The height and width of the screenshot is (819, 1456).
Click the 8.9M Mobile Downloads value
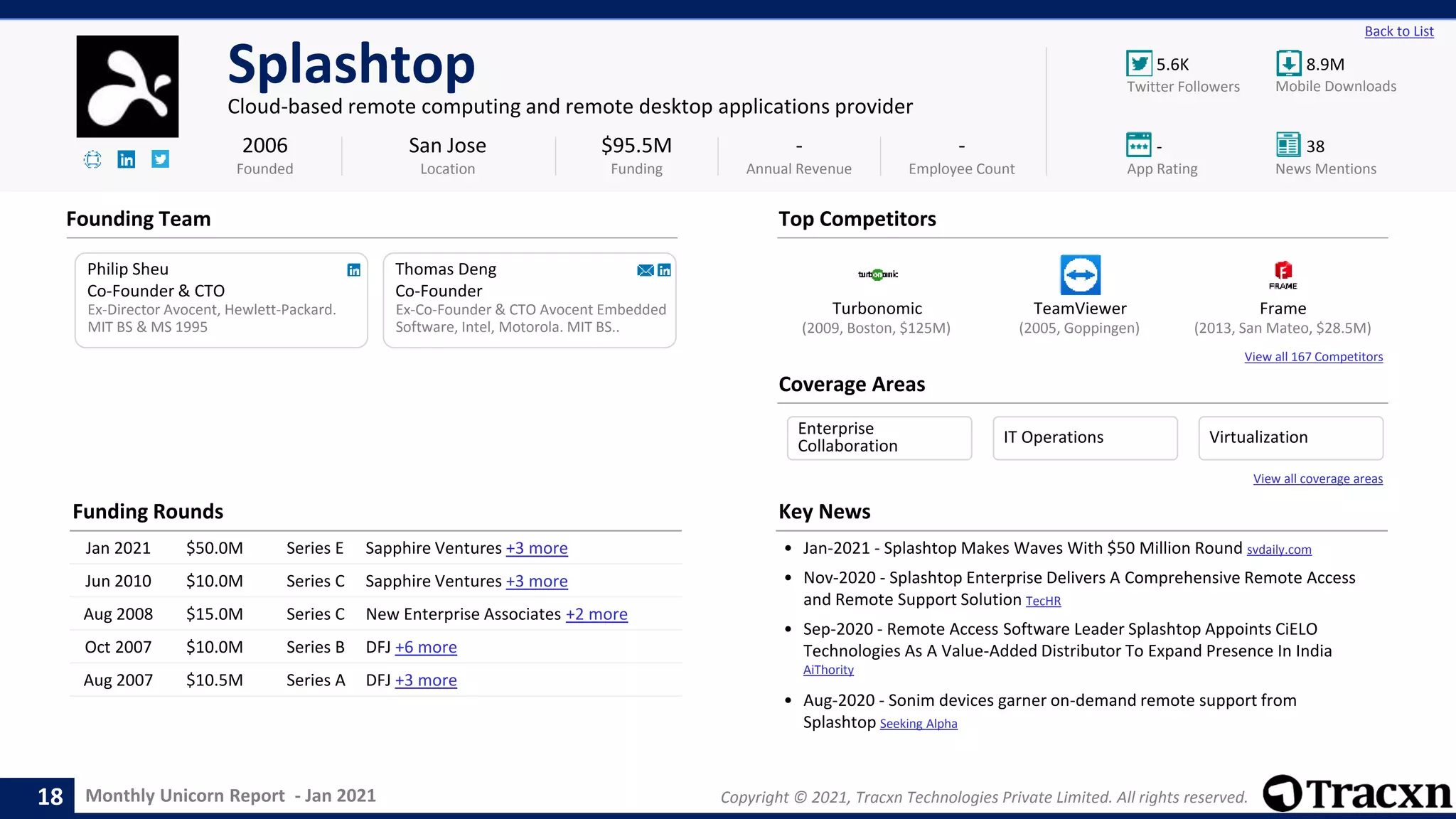coord(1325,65)
